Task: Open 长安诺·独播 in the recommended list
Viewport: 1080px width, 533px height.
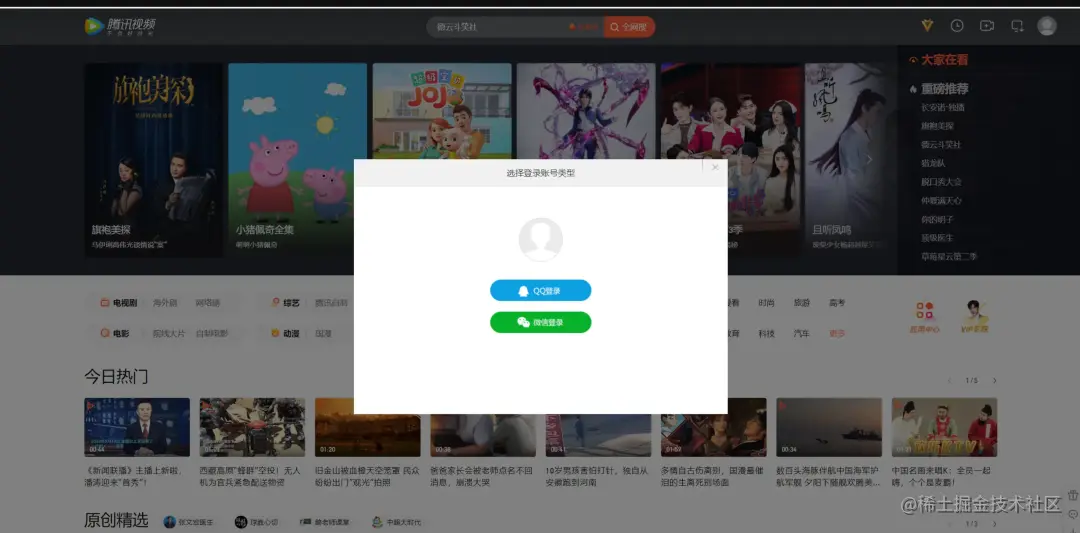Action: (943, 107)
